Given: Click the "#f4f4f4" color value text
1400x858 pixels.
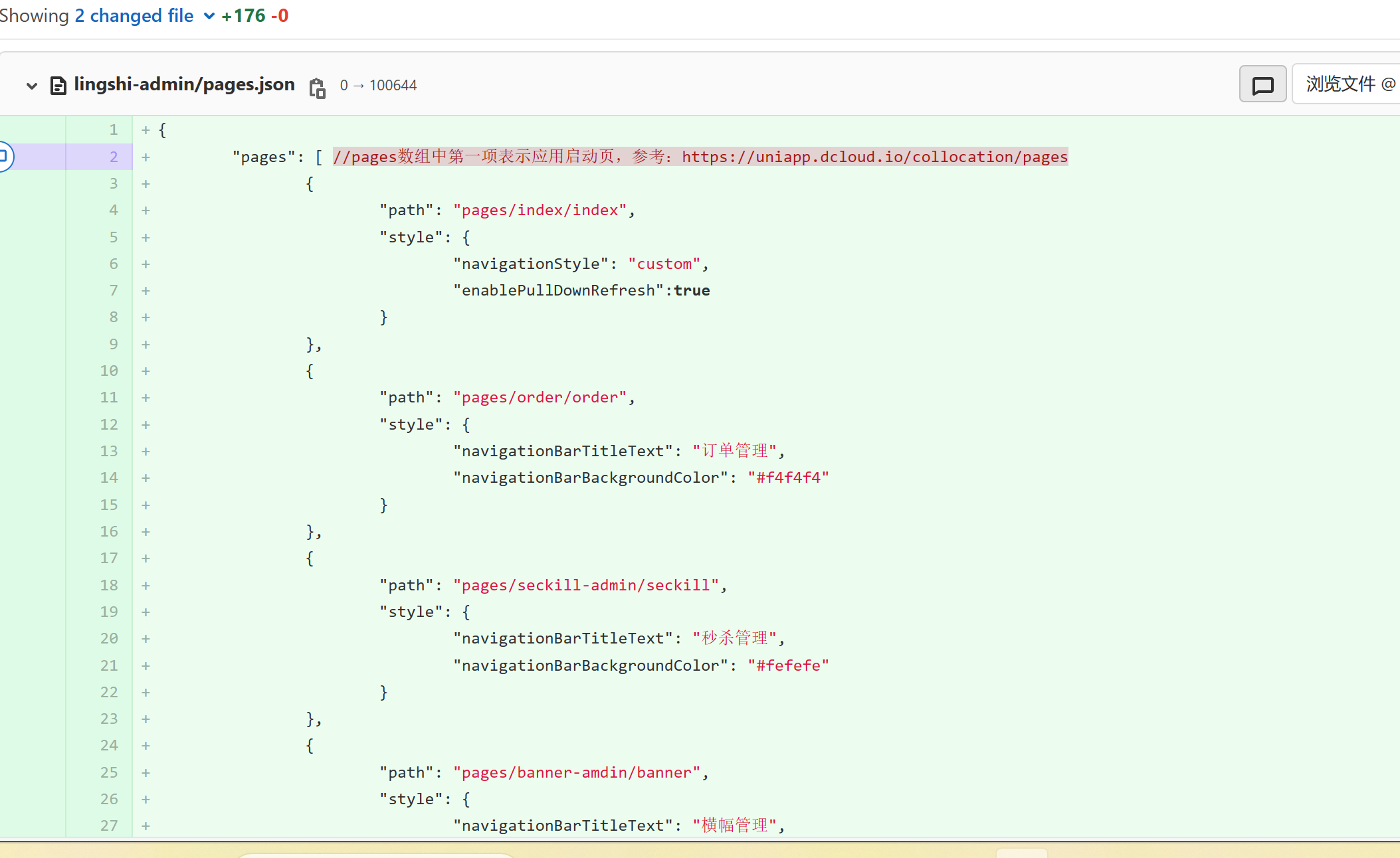Looking at the screenshot, I should [x=788, y=477].
